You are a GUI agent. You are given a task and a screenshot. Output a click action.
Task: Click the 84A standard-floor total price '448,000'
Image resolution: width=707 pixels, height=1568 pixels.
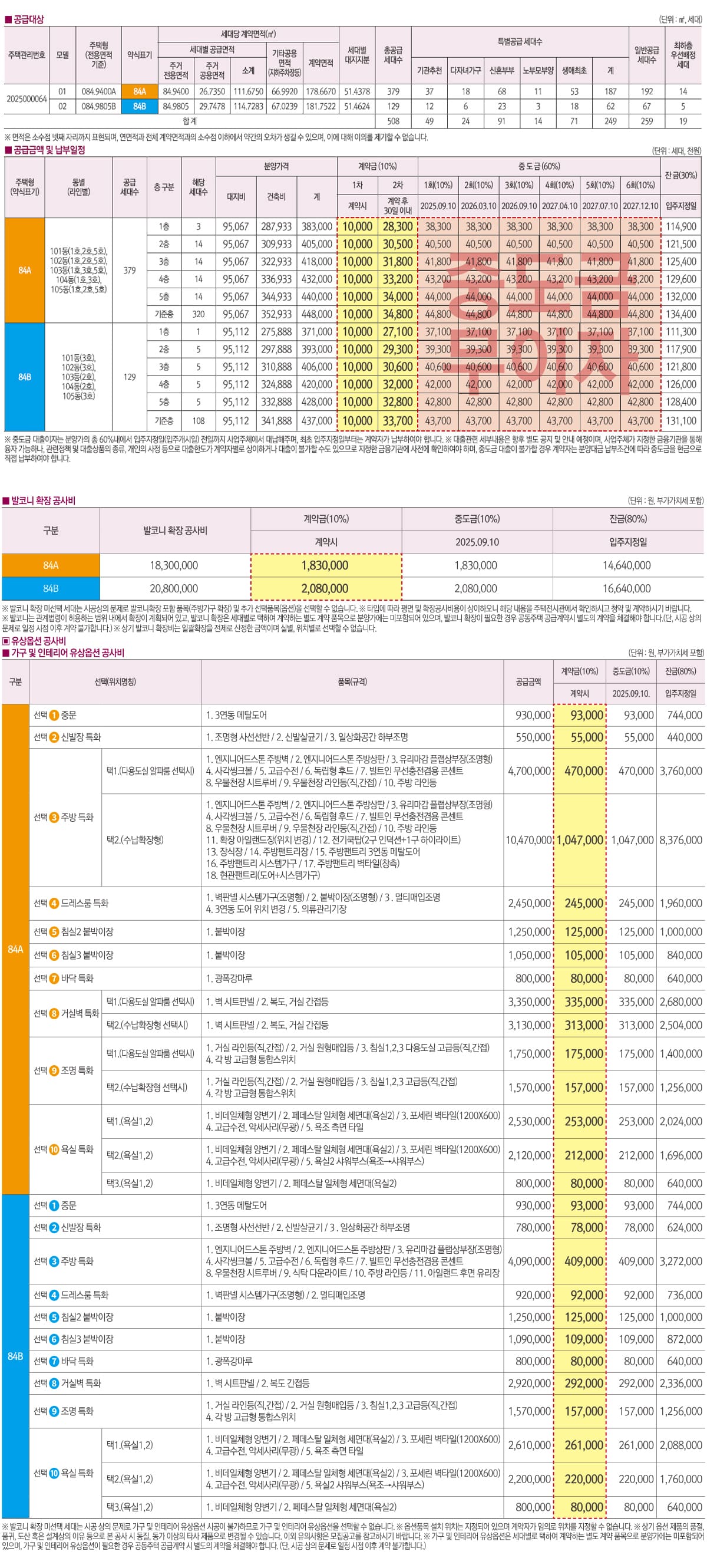317,314
